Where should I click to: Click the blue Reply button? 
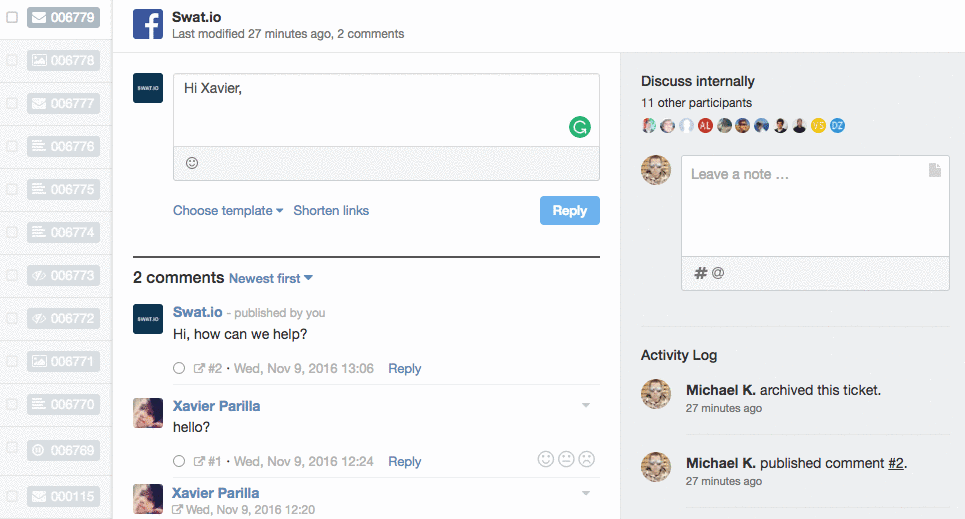coord(570,211)
